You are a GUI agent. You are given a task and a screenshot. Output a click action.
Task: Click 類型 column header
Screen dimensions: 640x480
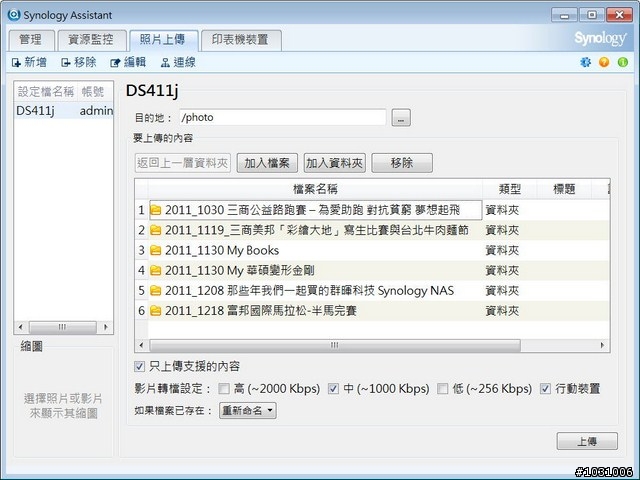(509, 189)
